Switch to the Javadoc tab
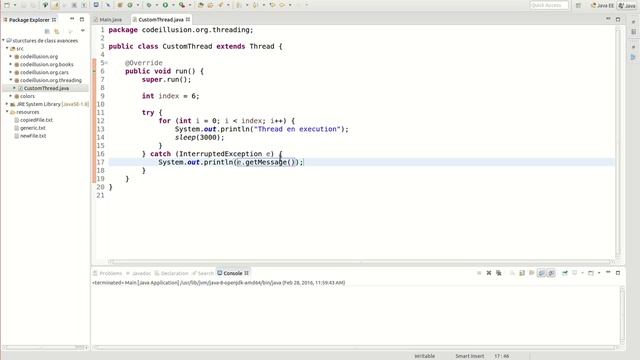The image size is (640, 360). point(138,273)
